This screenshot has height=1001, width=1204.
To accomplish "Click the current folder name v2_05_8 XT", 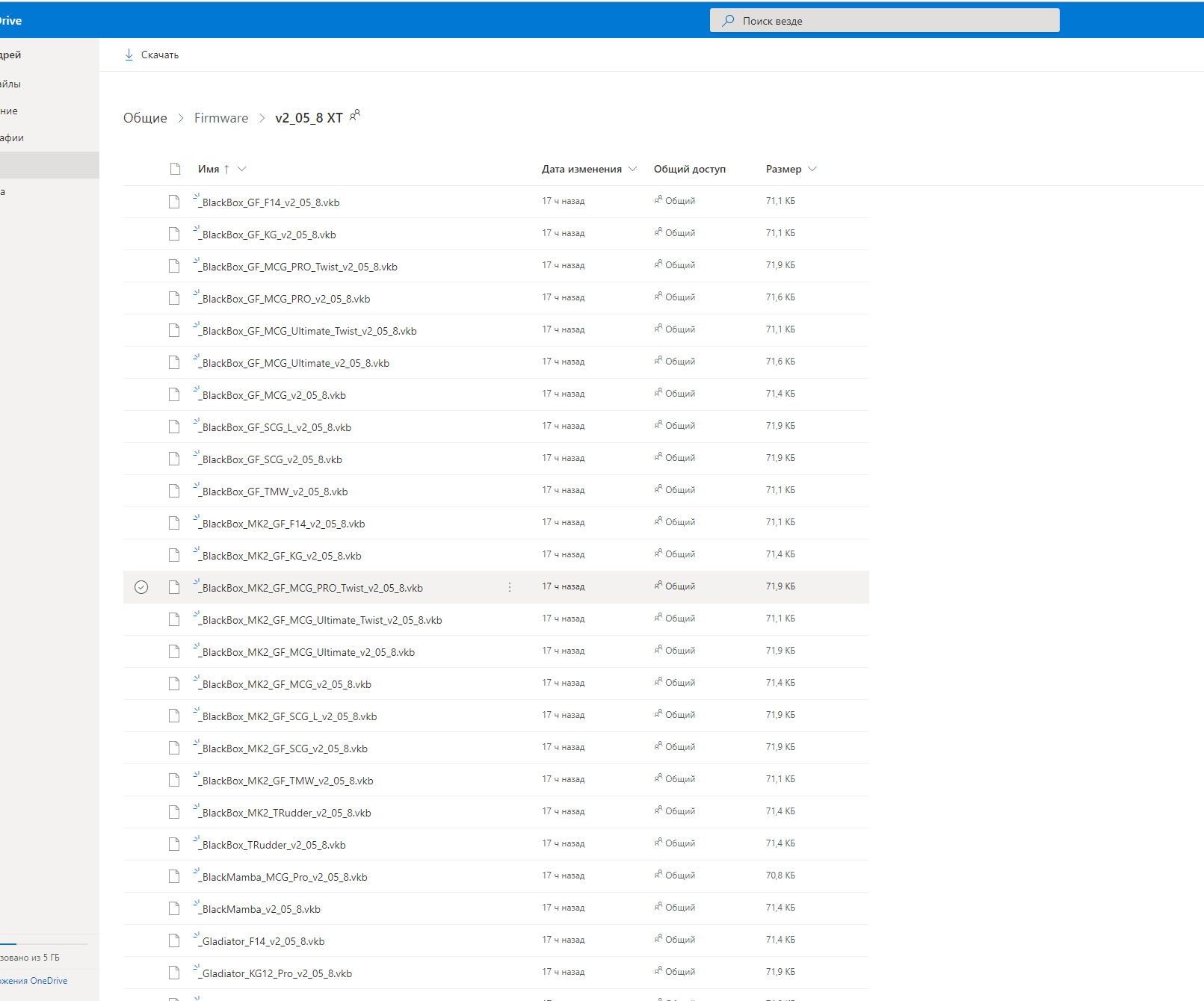I will click(x=309, y=118).
